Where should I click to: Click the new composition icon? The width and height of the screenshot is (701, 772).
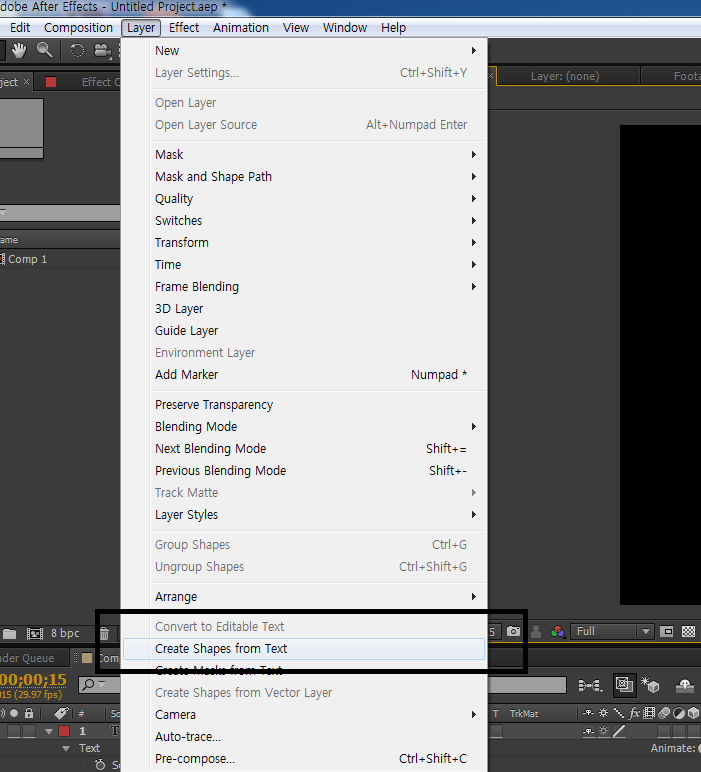pos(34,634)
